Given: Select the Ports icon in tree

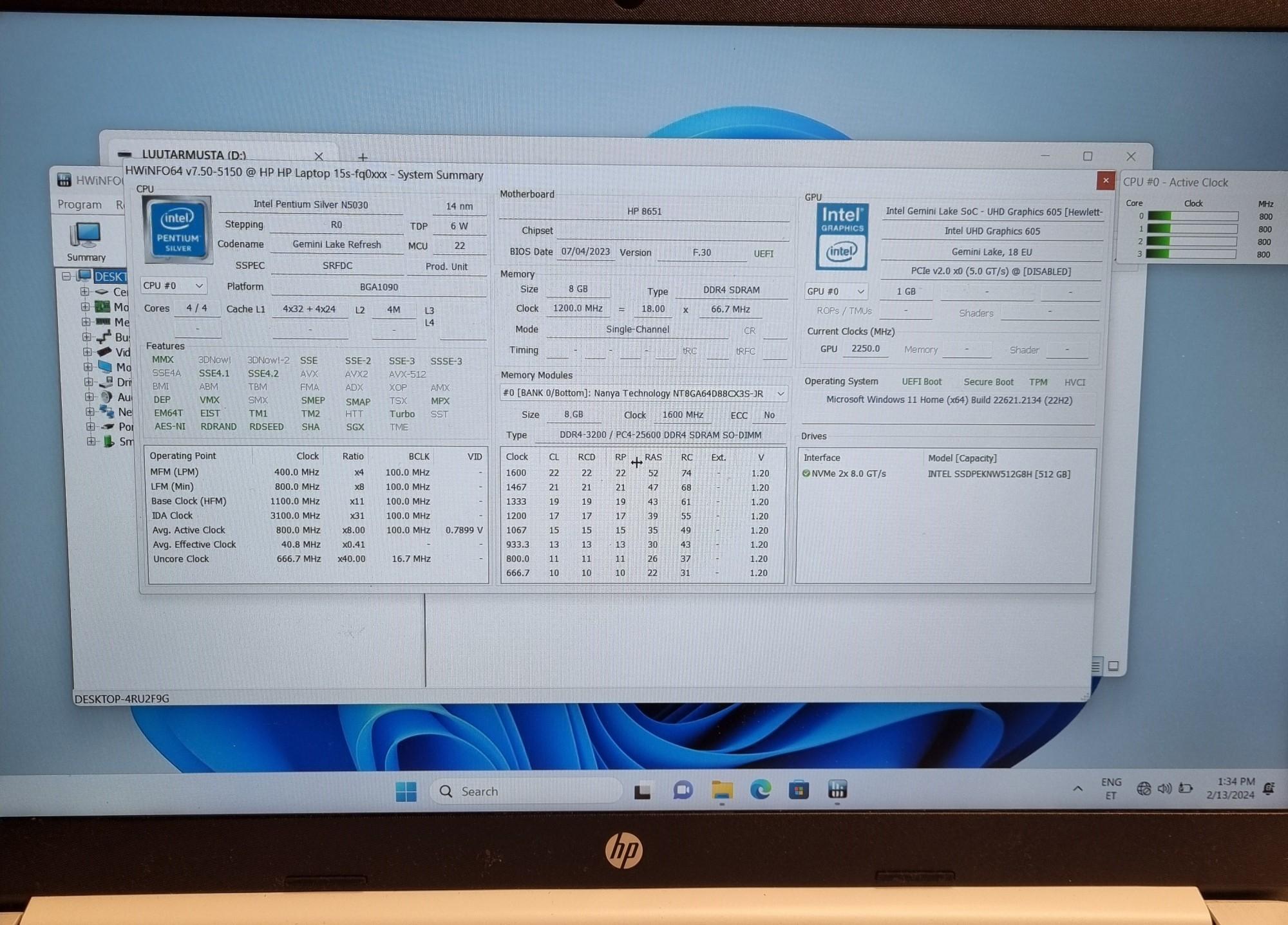Looking at the screenshot, I should (x=108, y=426).
